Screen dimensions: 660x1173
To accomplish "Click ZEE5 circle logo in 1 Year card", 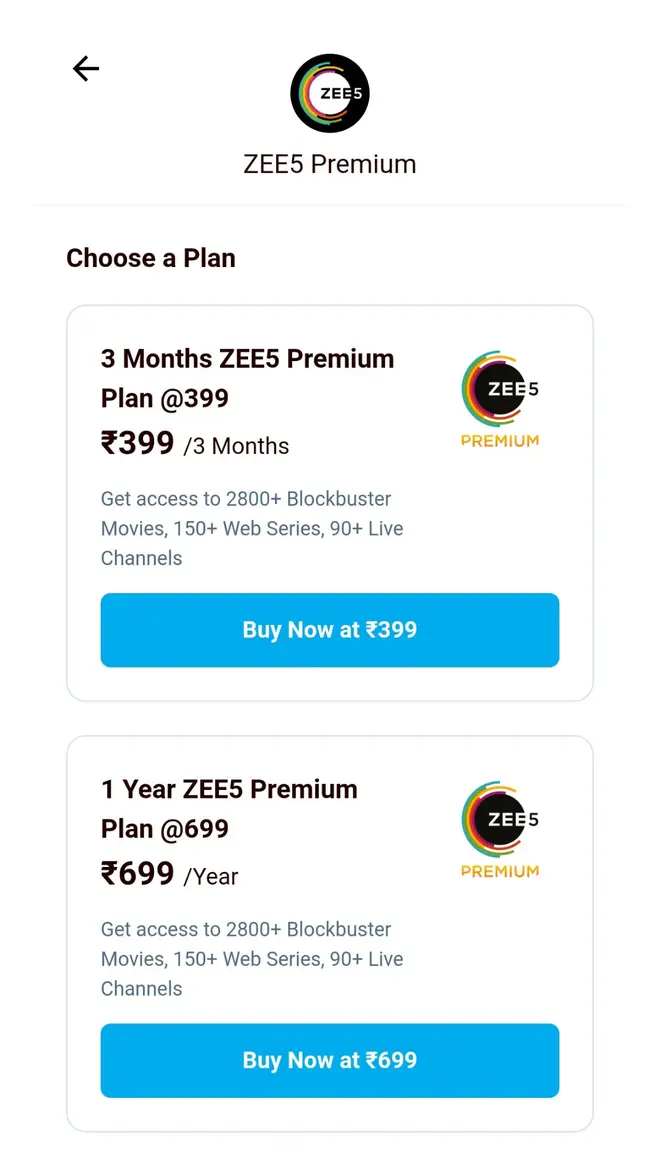I will (499, 819).
